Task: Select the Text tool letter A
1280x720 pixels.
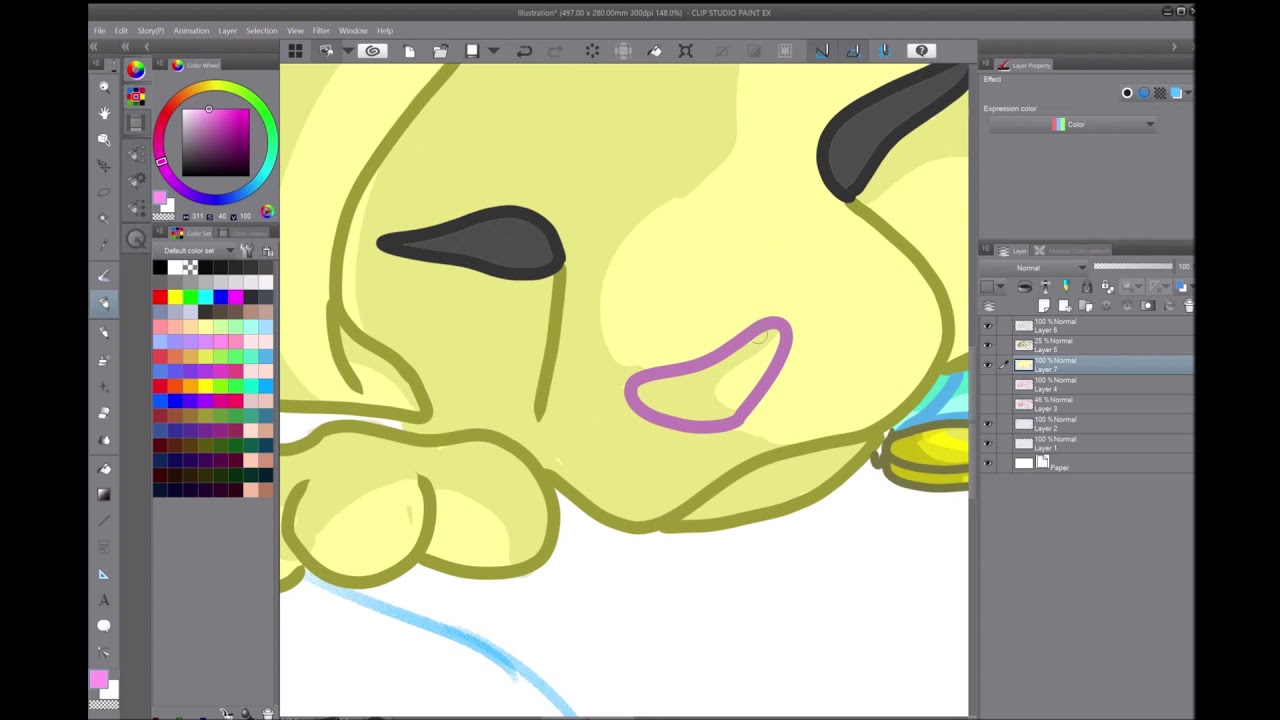Action: (104, 600)
